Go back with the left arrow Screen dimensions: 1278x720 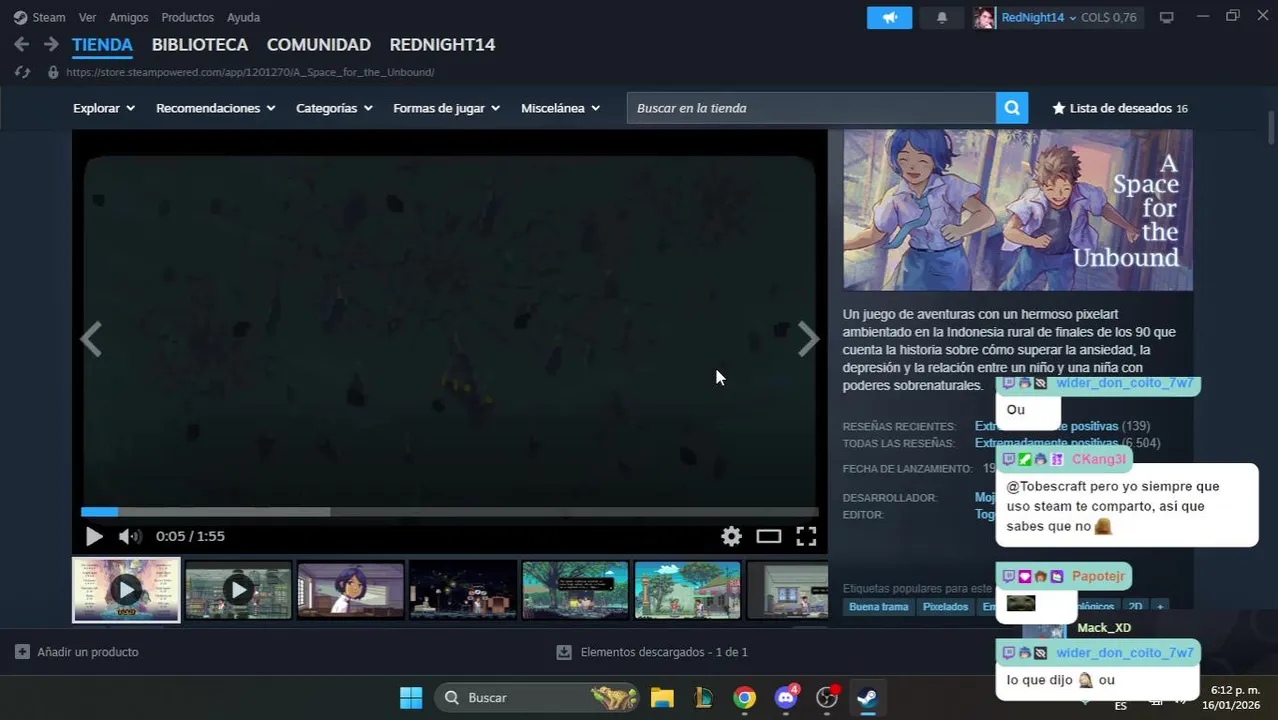[x=22, y=44]
